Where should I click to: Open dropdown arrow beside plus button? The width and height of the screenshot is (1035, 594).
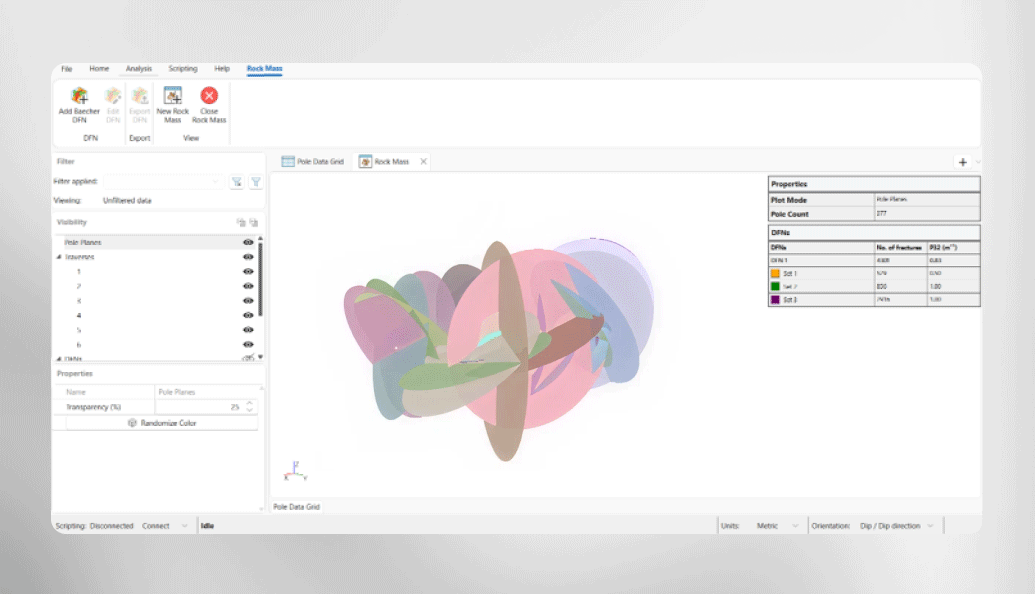tap(978, 162)
